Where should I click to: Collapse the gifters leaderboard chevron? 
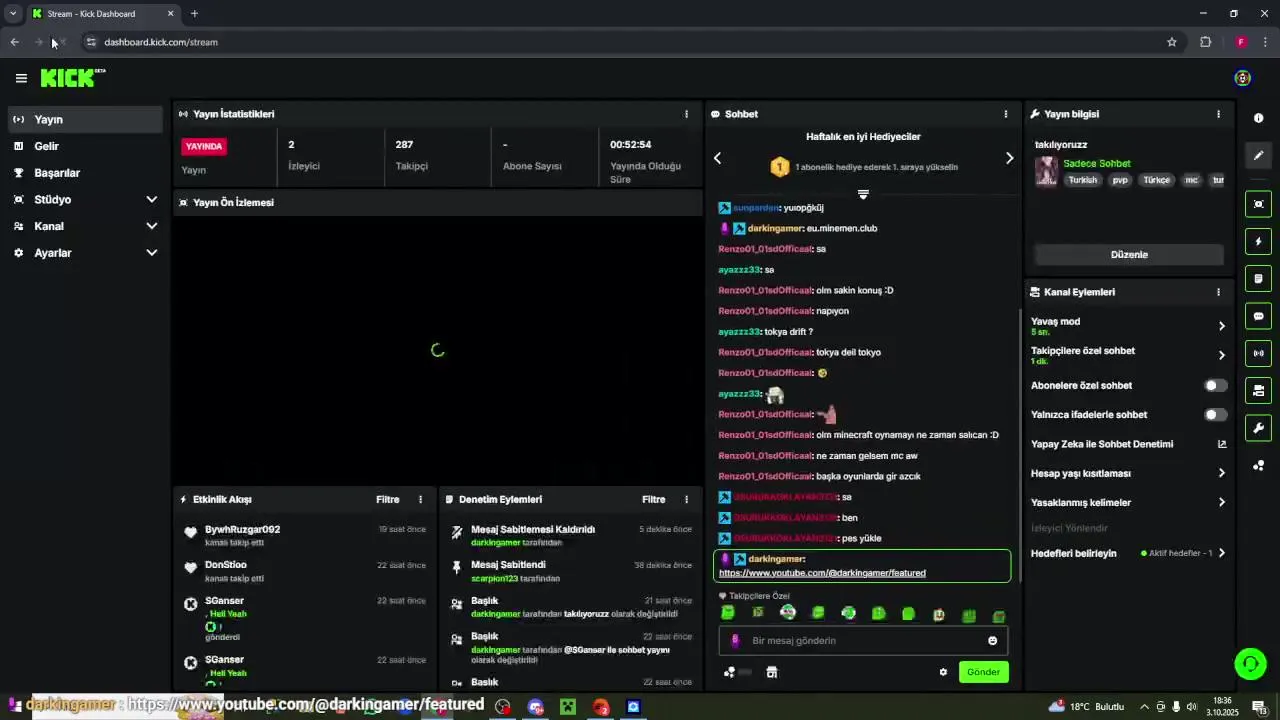pyautogui.click(x=863, y=194)
